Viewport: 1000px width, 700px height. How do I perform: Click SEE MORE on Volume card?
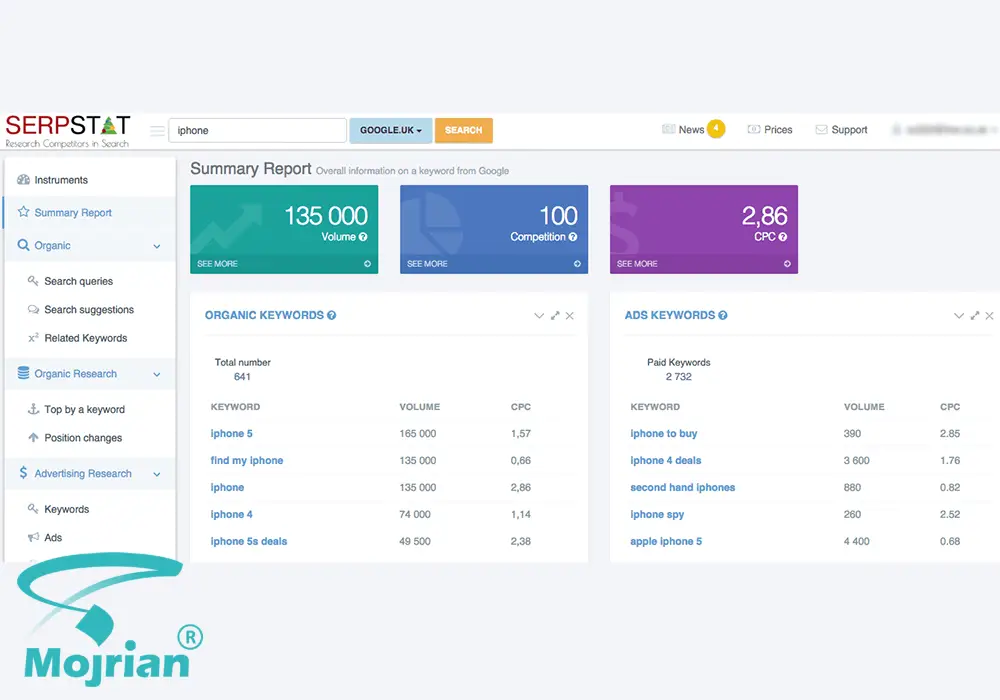217,263
